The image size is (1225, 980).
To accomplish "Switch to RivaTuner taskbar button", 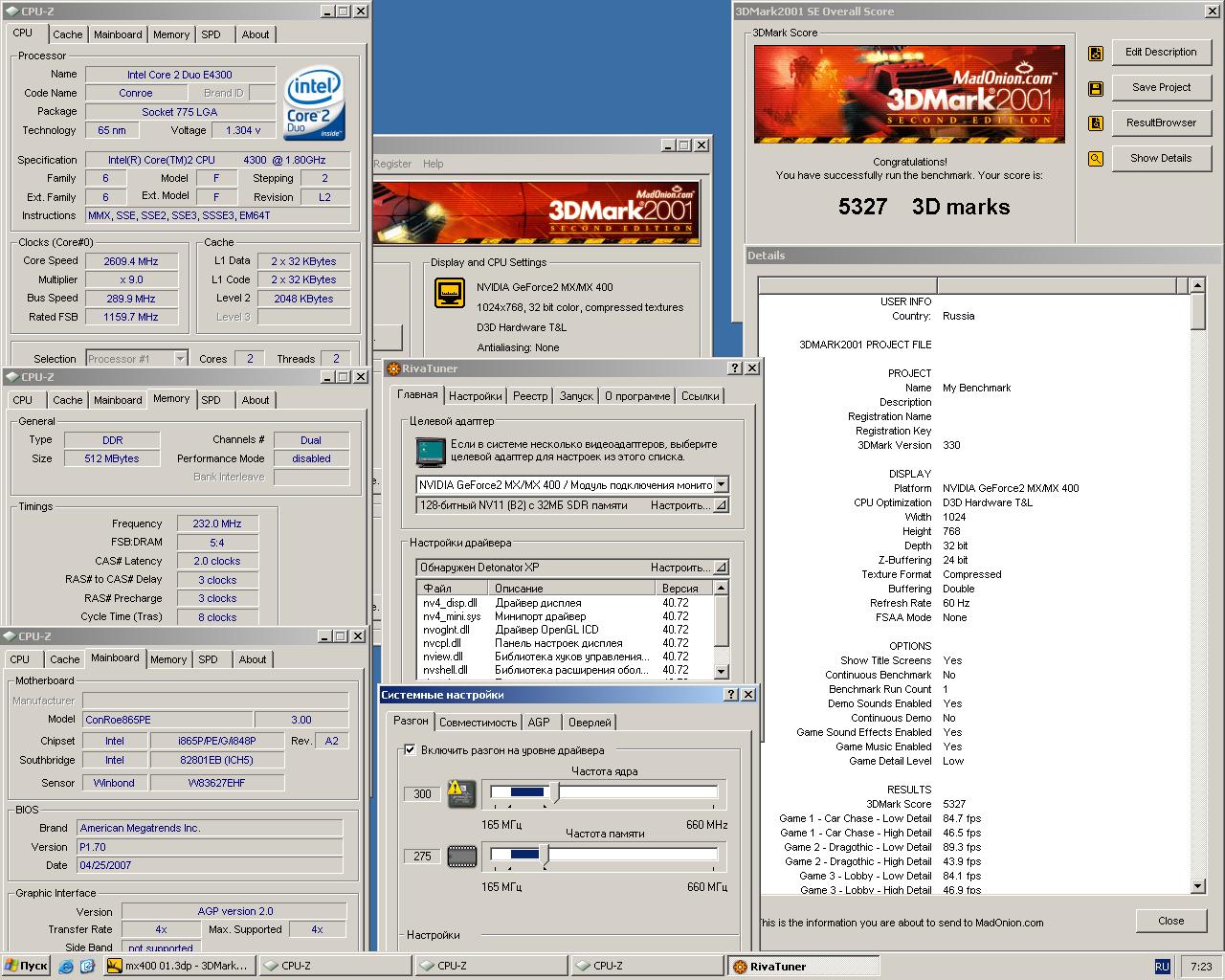I will 802,966.
